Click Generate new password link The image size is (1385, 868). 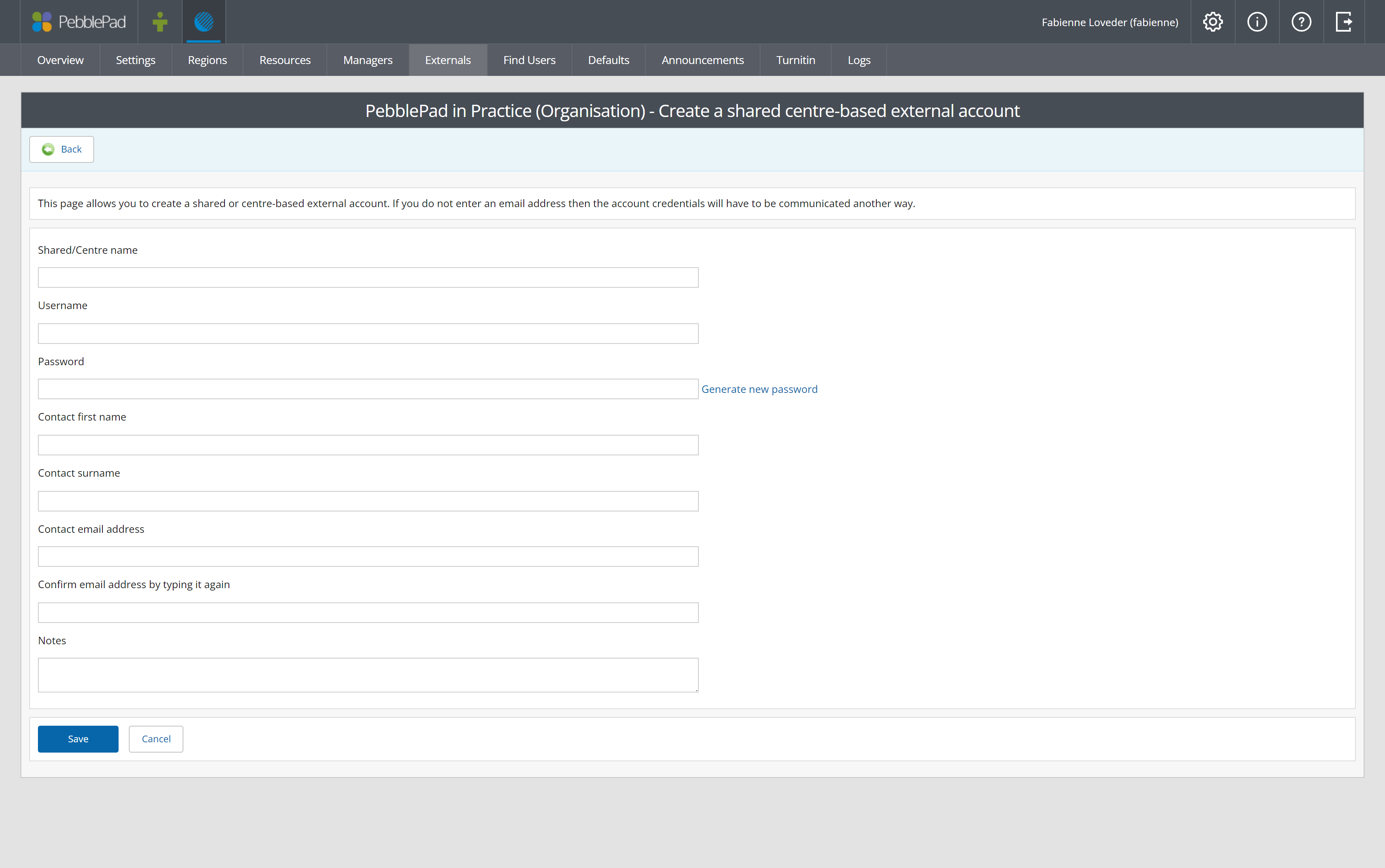pos(759,389)
